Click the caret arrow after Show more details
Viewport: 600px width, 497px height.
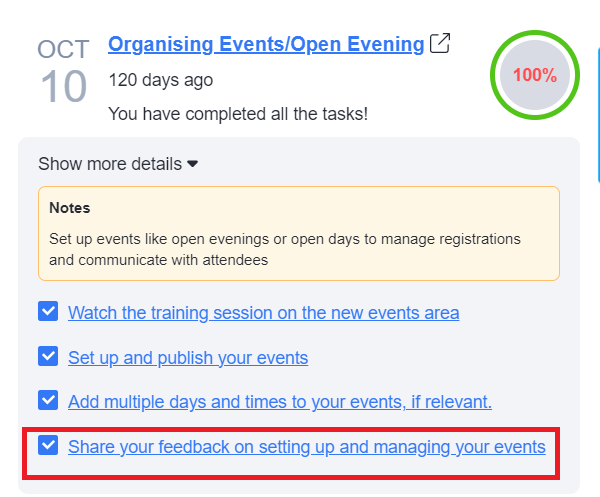193,164
